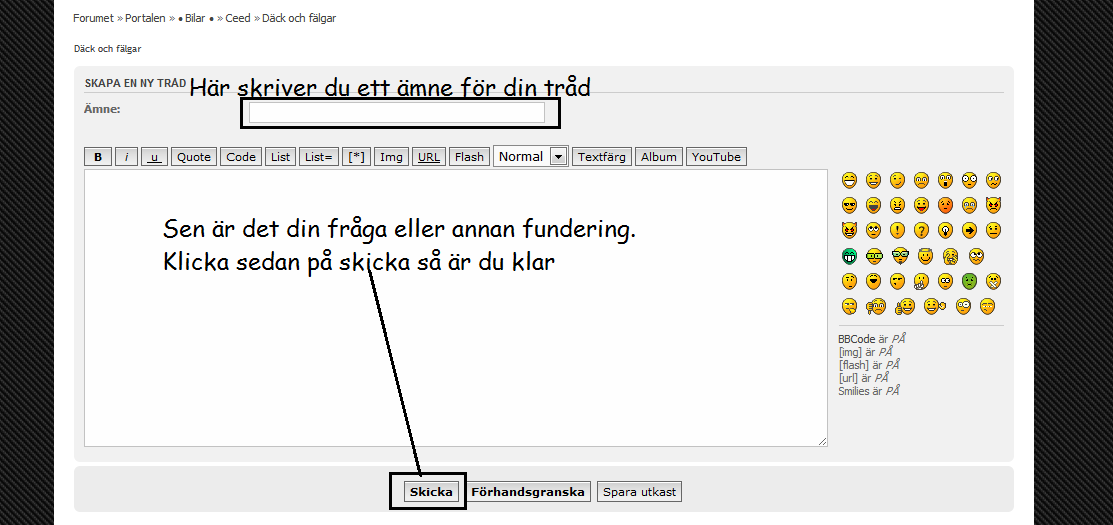Toggle bold text with B button
Viewport: 1113px width, 525px height.
[x=97, y=157]
